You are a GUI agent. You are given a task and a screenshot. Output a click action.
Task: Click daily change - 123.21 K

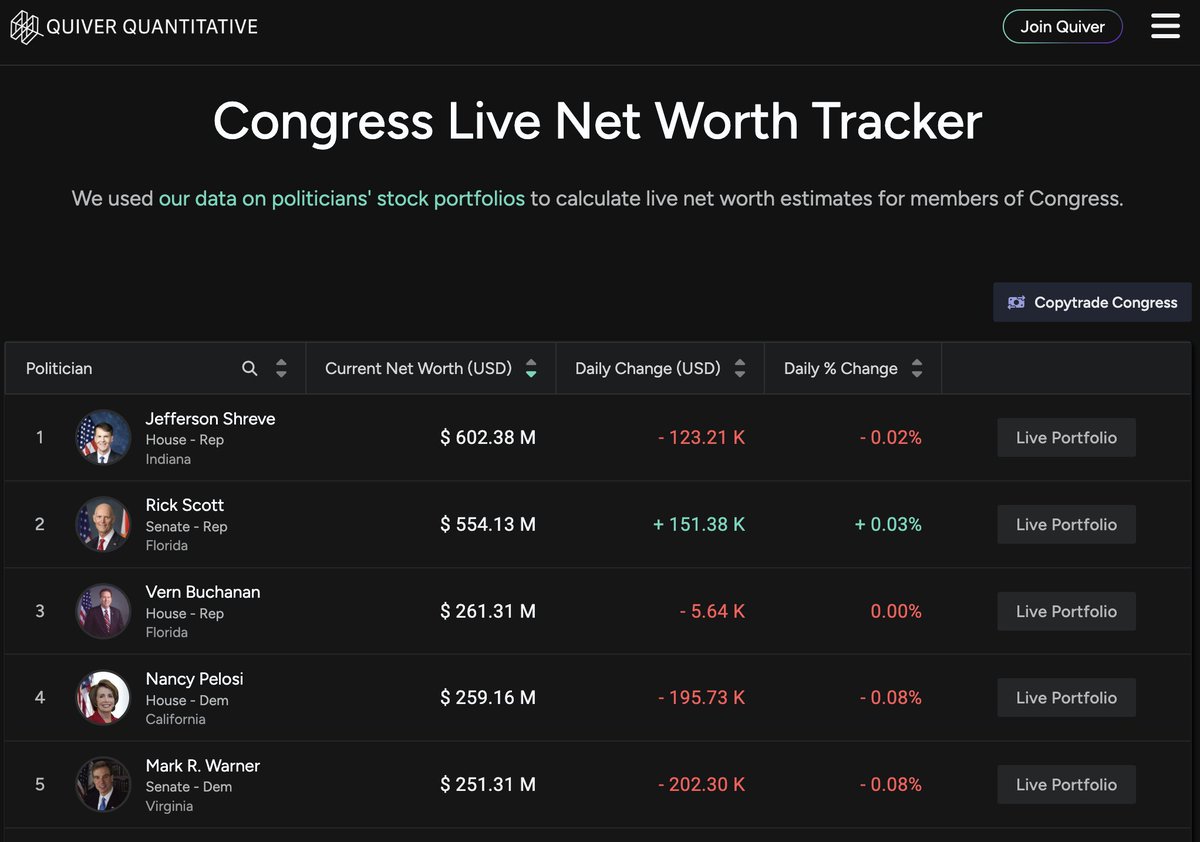pyautogui.click(x=701, y=437)
